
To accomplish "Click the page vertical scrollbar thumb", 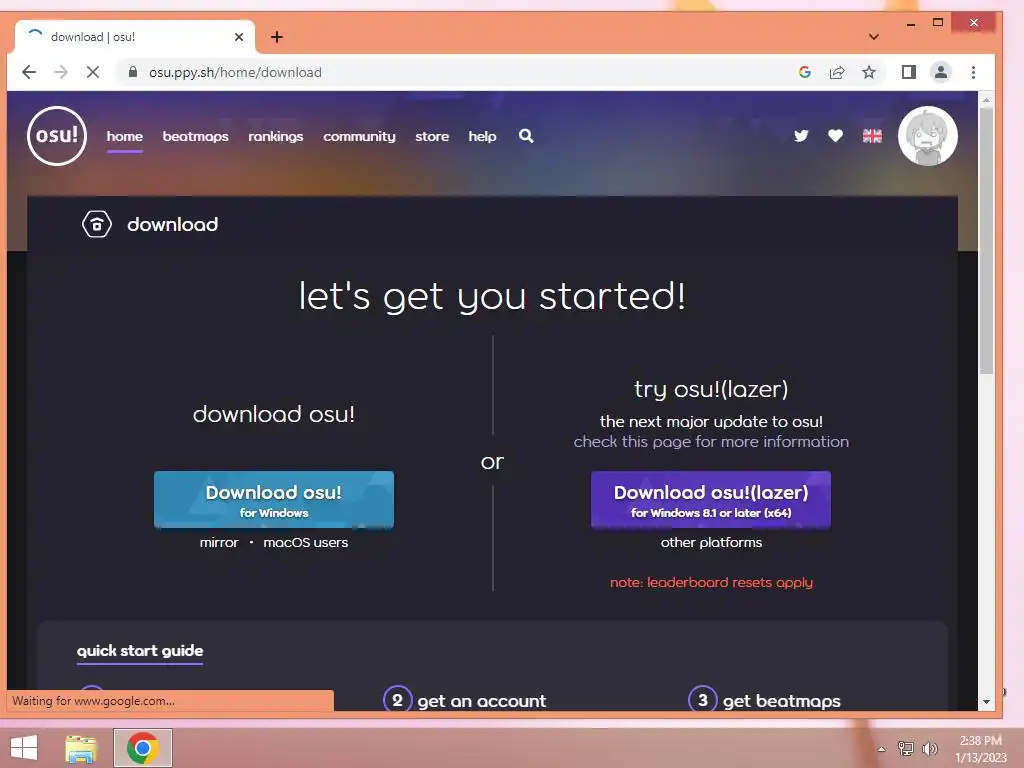I will (x=986, y=242).
